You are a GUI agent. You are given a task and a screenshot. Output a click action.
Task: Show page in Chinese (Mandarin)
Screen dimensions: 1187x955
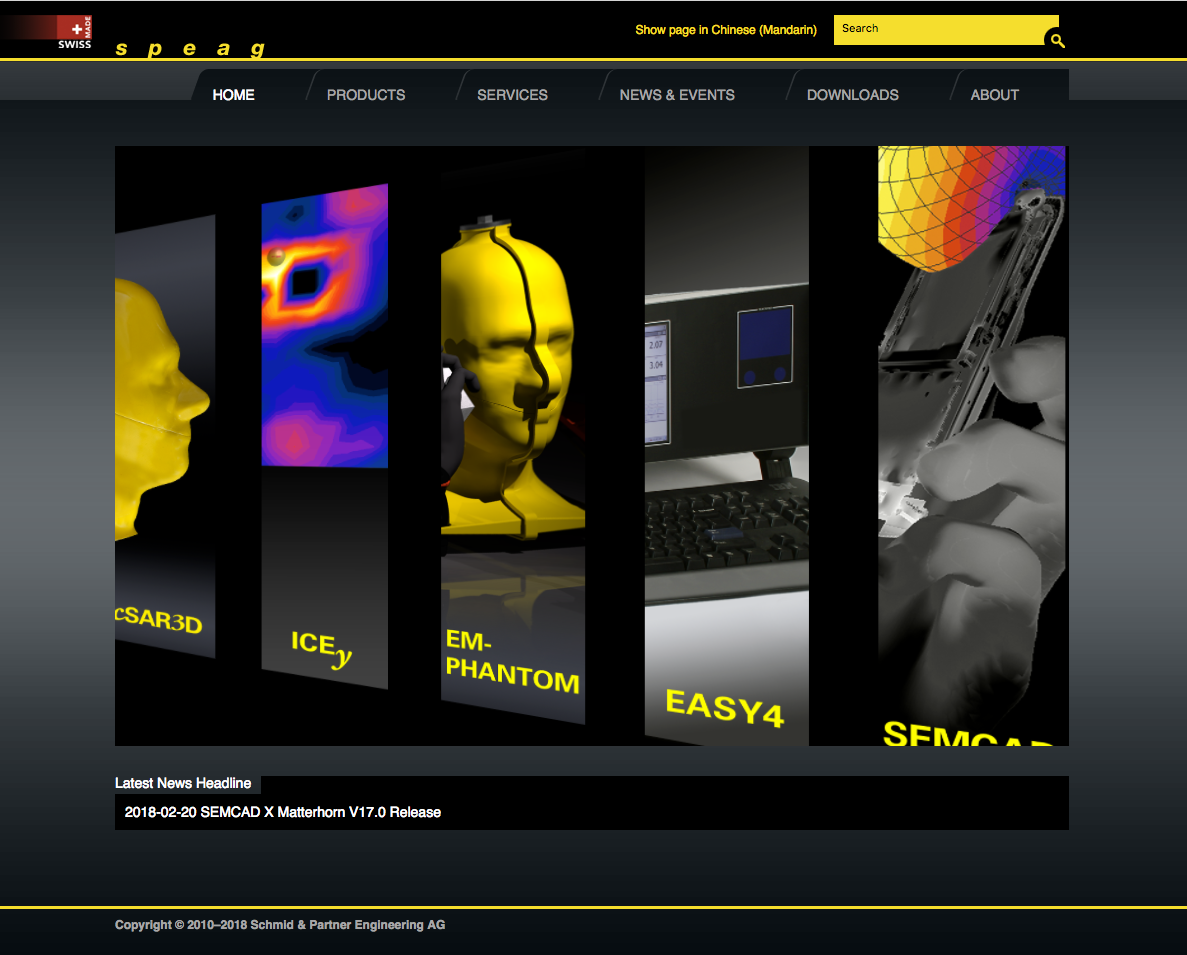point(725,30)
